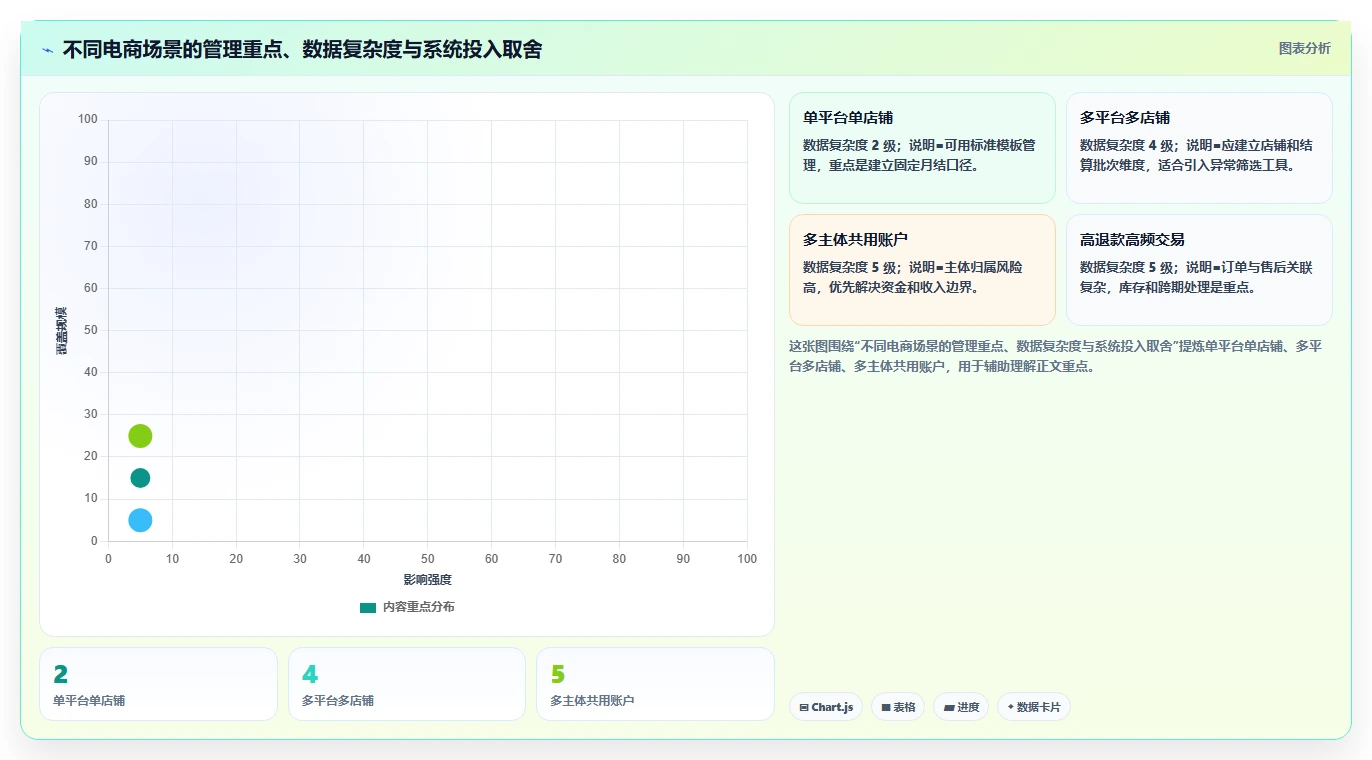The height and width of the screenshot is (760, 1372).
Task: Click the 表格 tag
Action: pyautogui.click(x=898, y=707)
